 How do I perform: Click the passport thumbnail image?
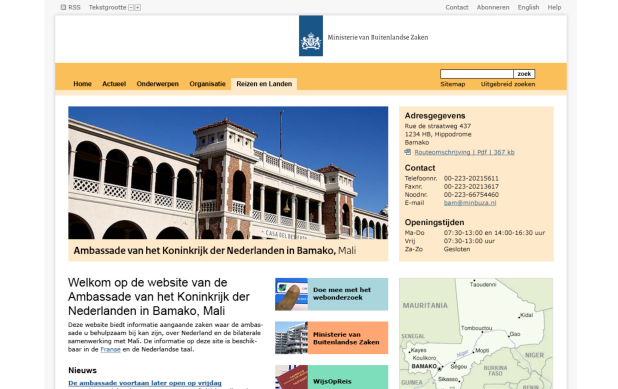[x=291, y=378]
